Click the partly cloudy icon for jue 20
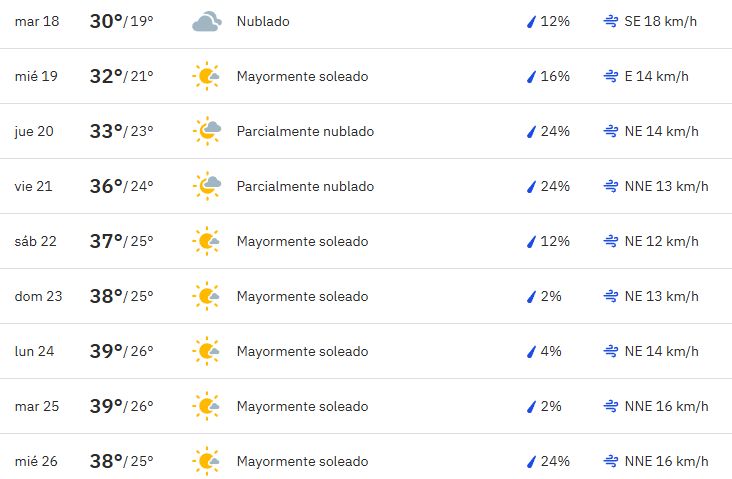This screenshot has width=732, height=479. click(x=207, y=131)
